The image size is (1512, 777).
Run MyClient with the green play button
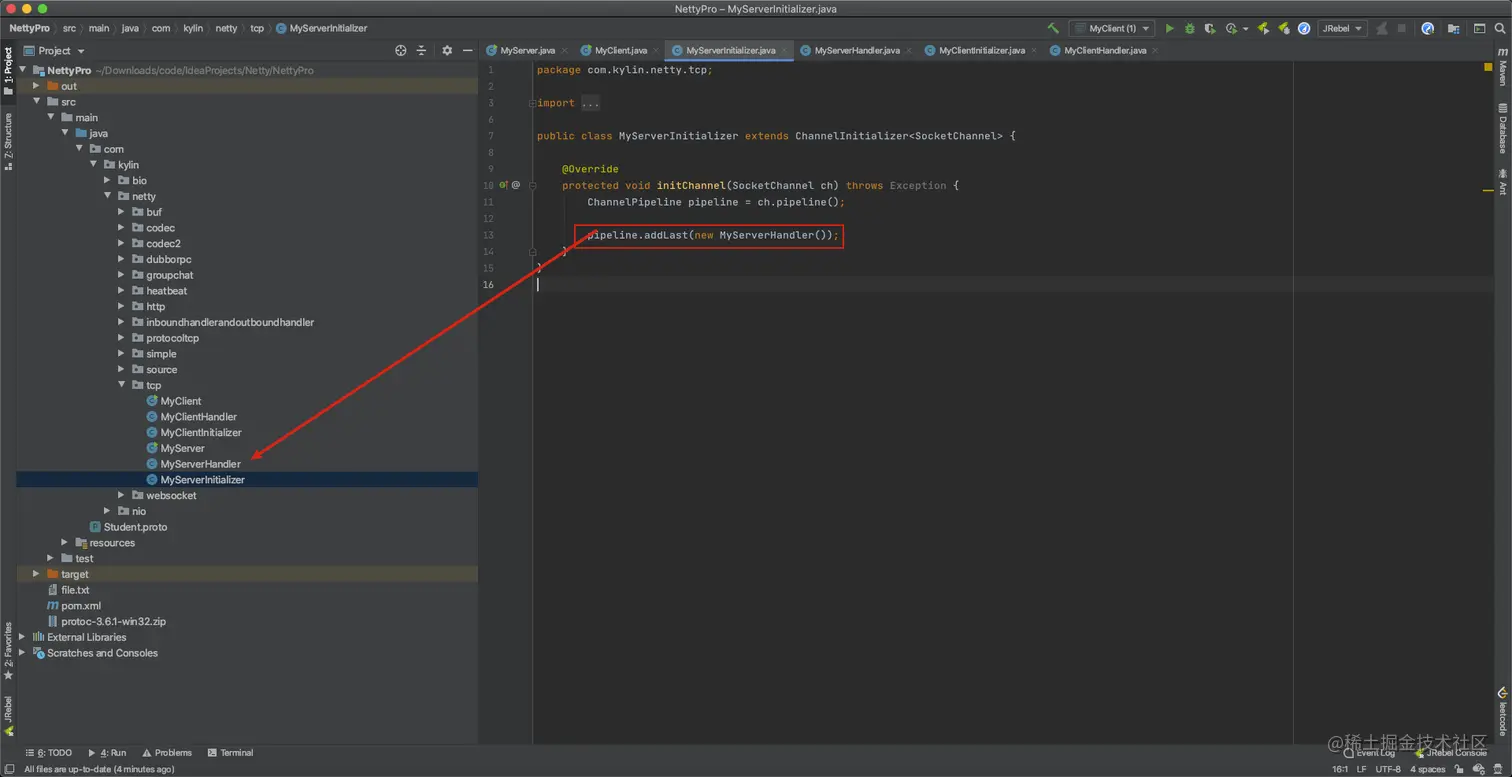coord(1170,29)
